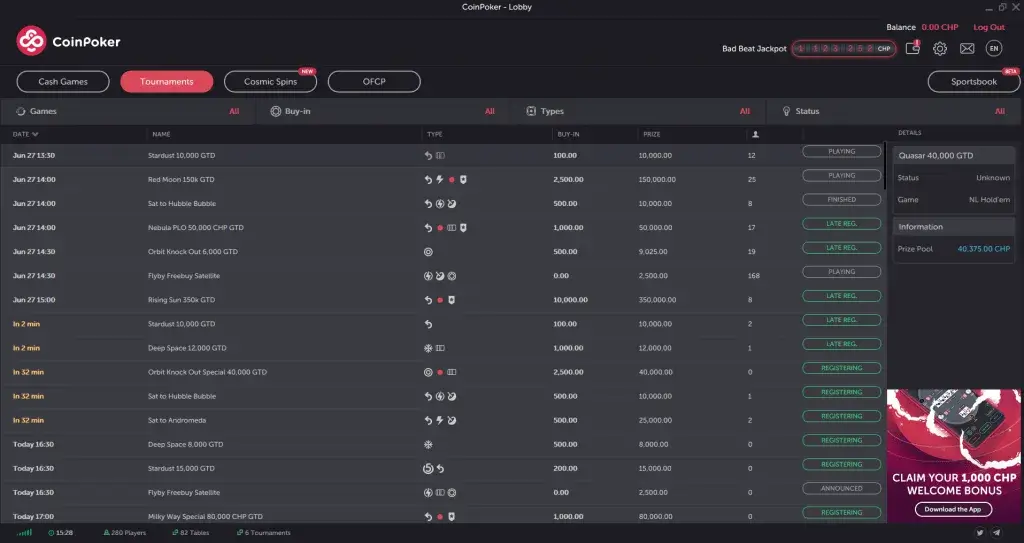Open the Telegram link in status bar

coord(997,533)
